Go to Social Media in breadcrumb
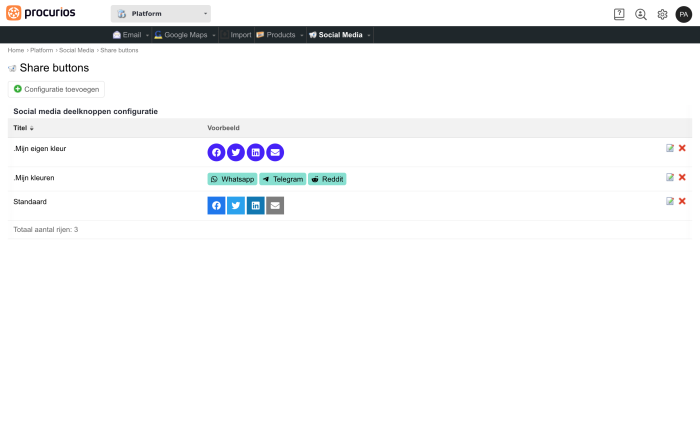 [x=76, y=50]
